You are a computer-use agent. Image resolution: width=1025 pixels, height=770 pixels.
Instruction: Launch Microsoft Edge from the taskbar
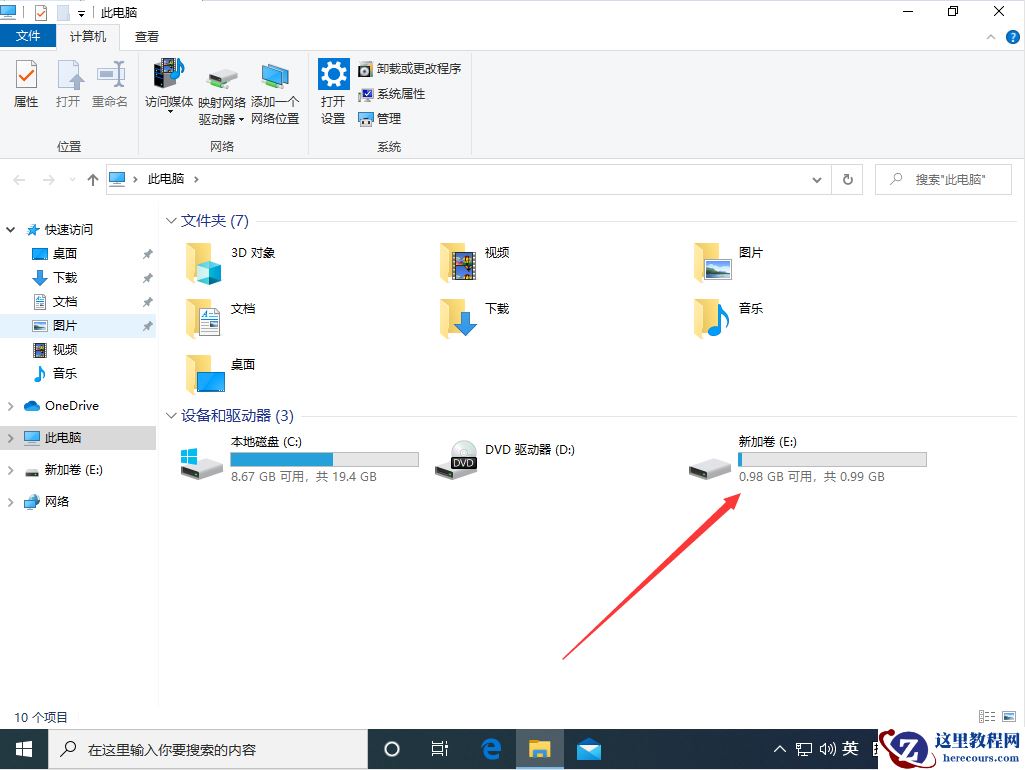(x=490, y=748)
